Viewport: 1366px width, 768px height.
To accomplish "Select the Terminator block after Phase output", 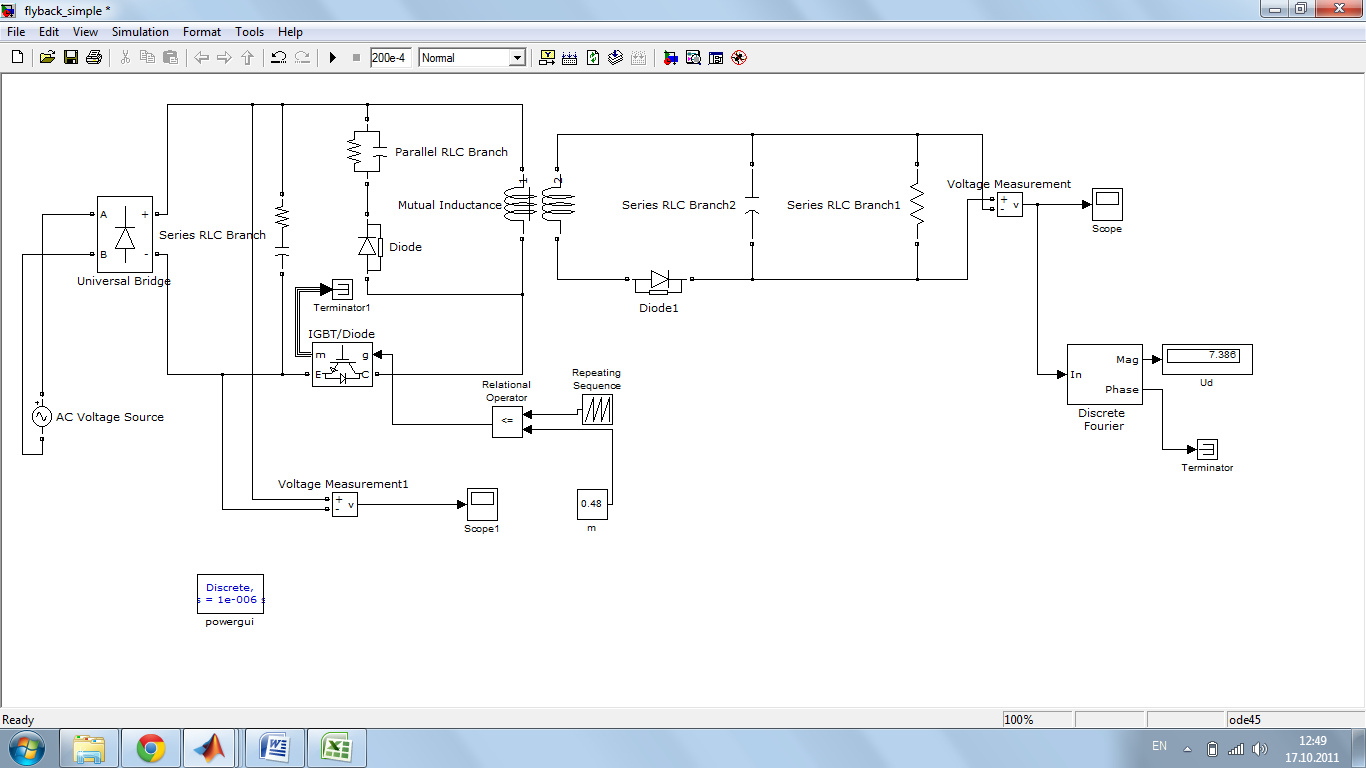I will 1207,450.
